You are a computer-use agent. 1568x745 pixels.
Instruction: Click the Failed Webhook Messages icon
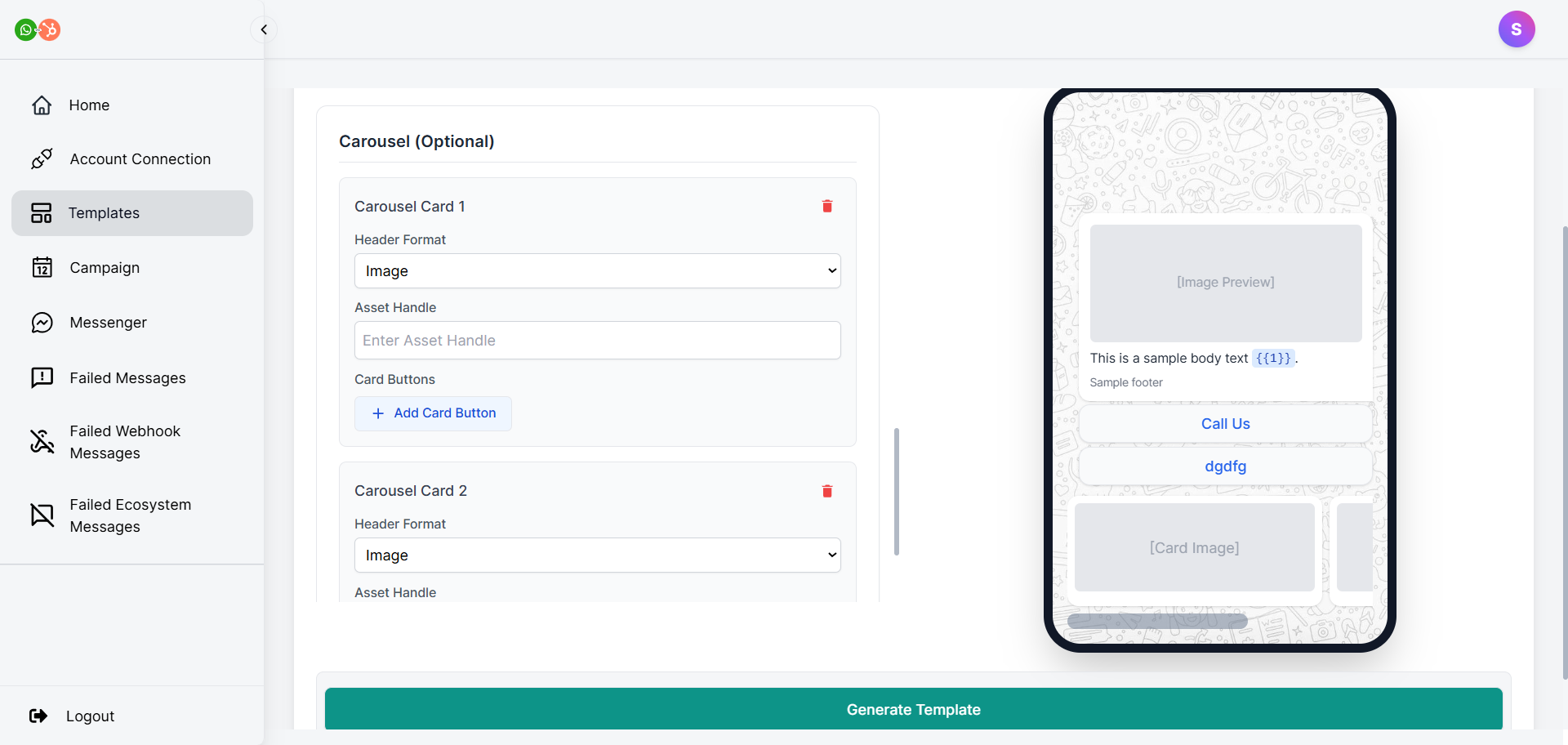click(42, 442)
